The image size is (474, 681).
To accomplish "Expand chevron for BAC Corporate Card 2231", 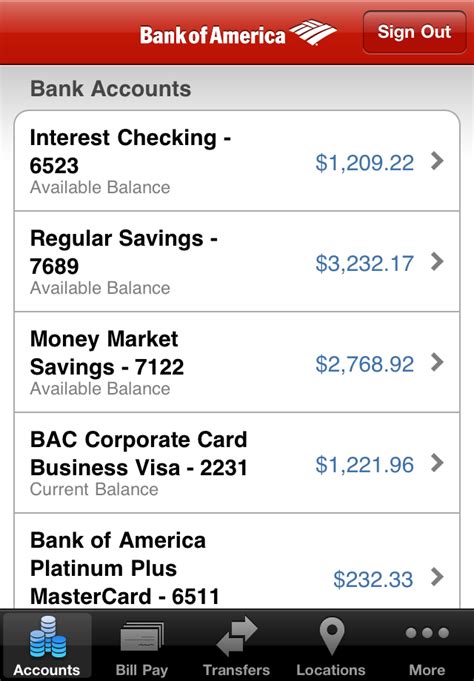I will point(438,463).
